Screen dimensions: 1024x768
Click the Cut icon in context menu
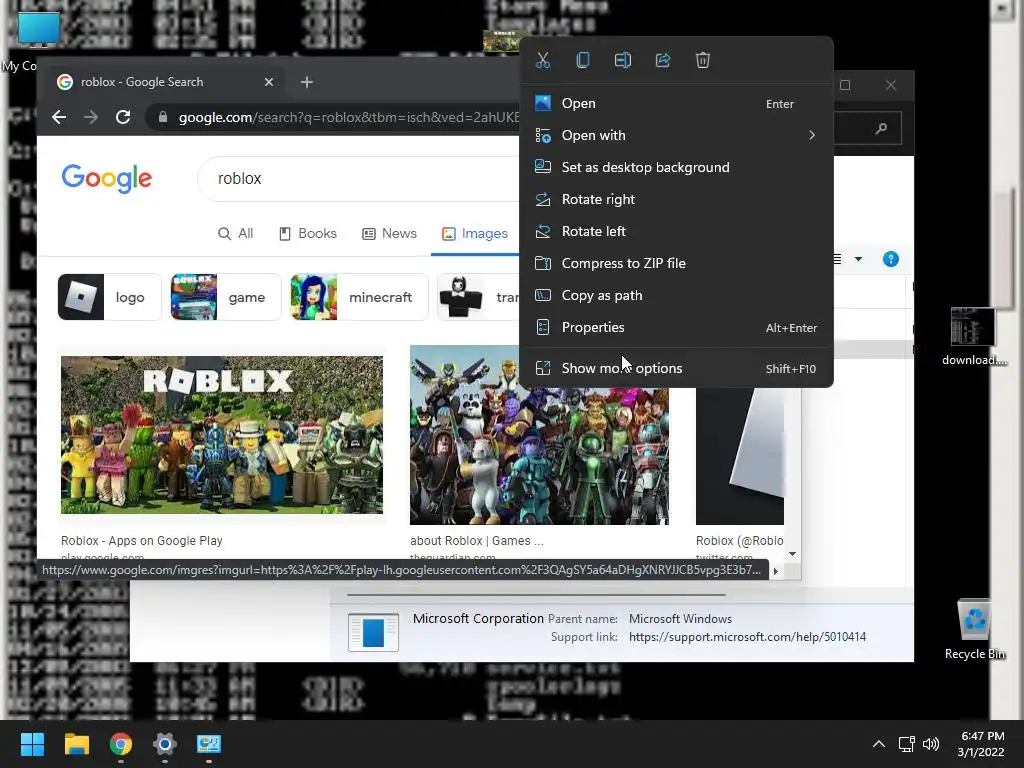click(543, 60)
